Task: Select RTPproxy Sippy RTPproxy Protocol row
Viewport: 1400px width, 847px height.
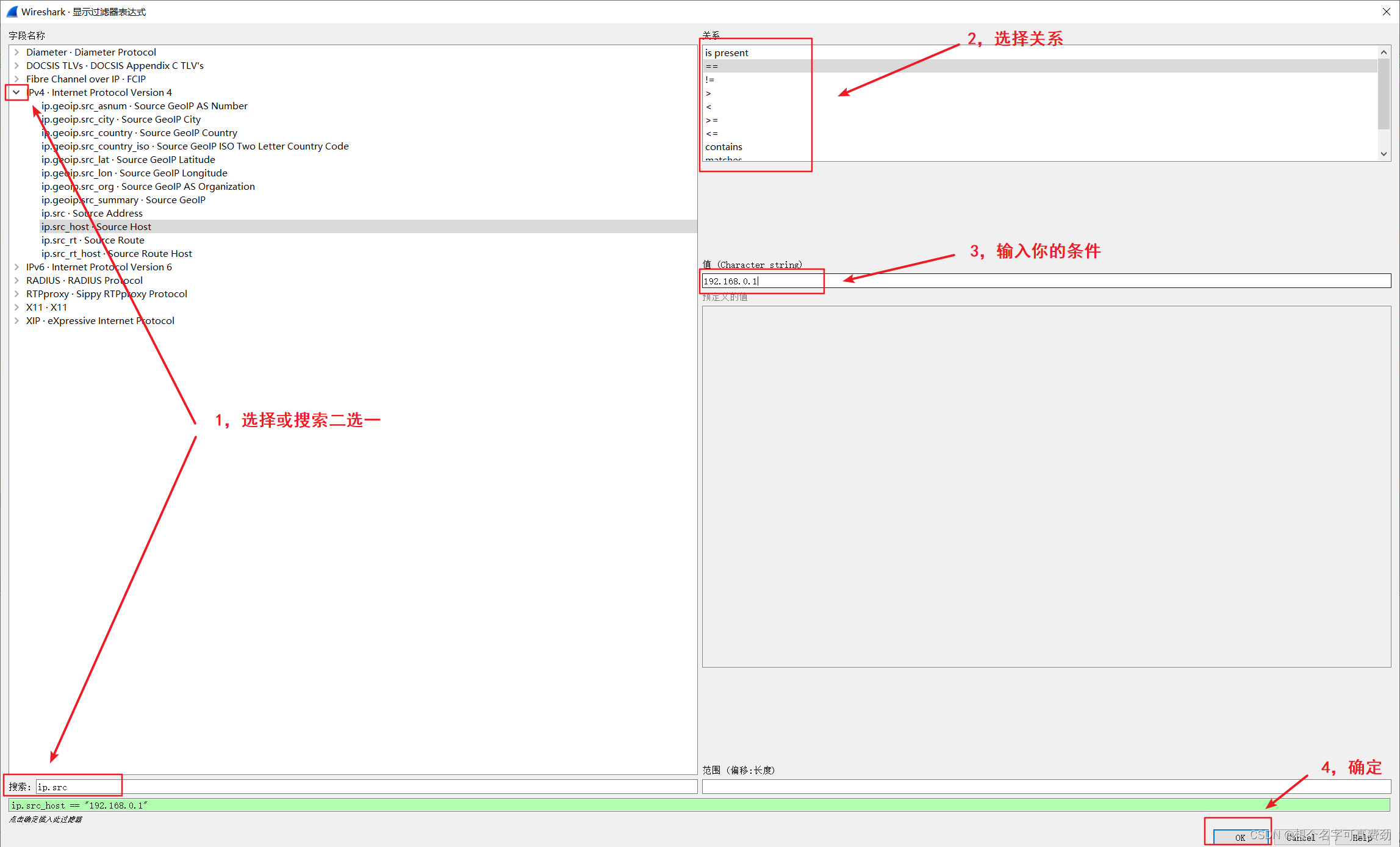Action: pos(361,294)
